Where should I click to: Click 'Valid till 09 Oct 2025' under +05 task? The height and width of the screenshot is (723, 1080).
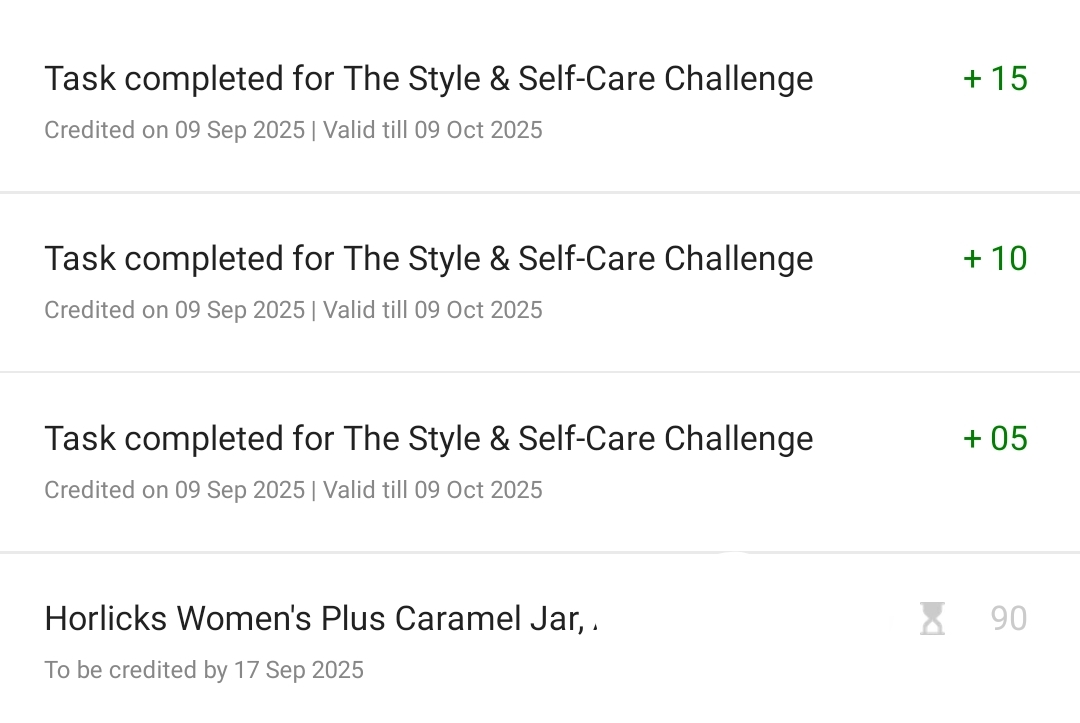pos(432,490)
